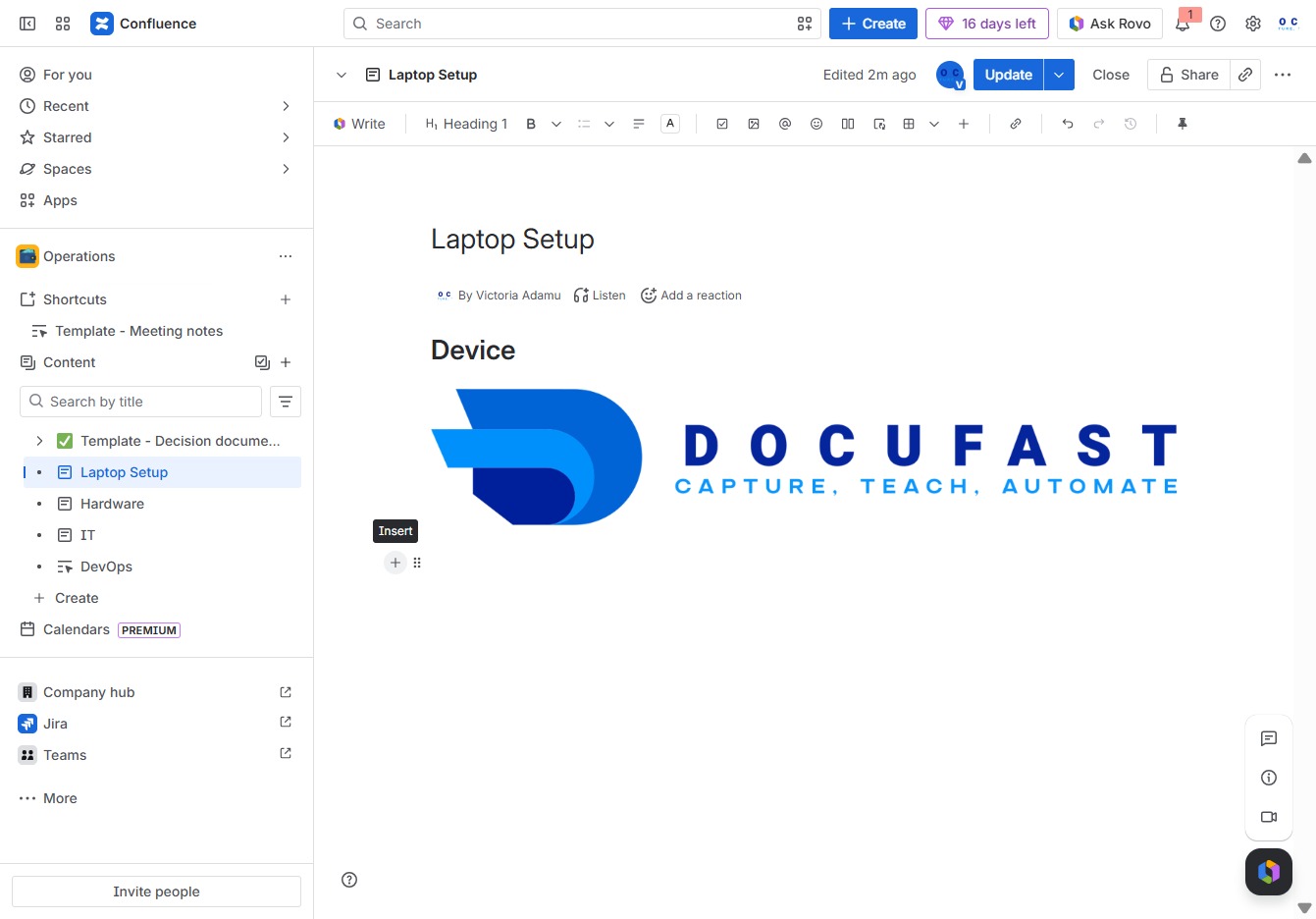
Task: Go to Confluence home via the logo
Action: [x=143, y=24]
